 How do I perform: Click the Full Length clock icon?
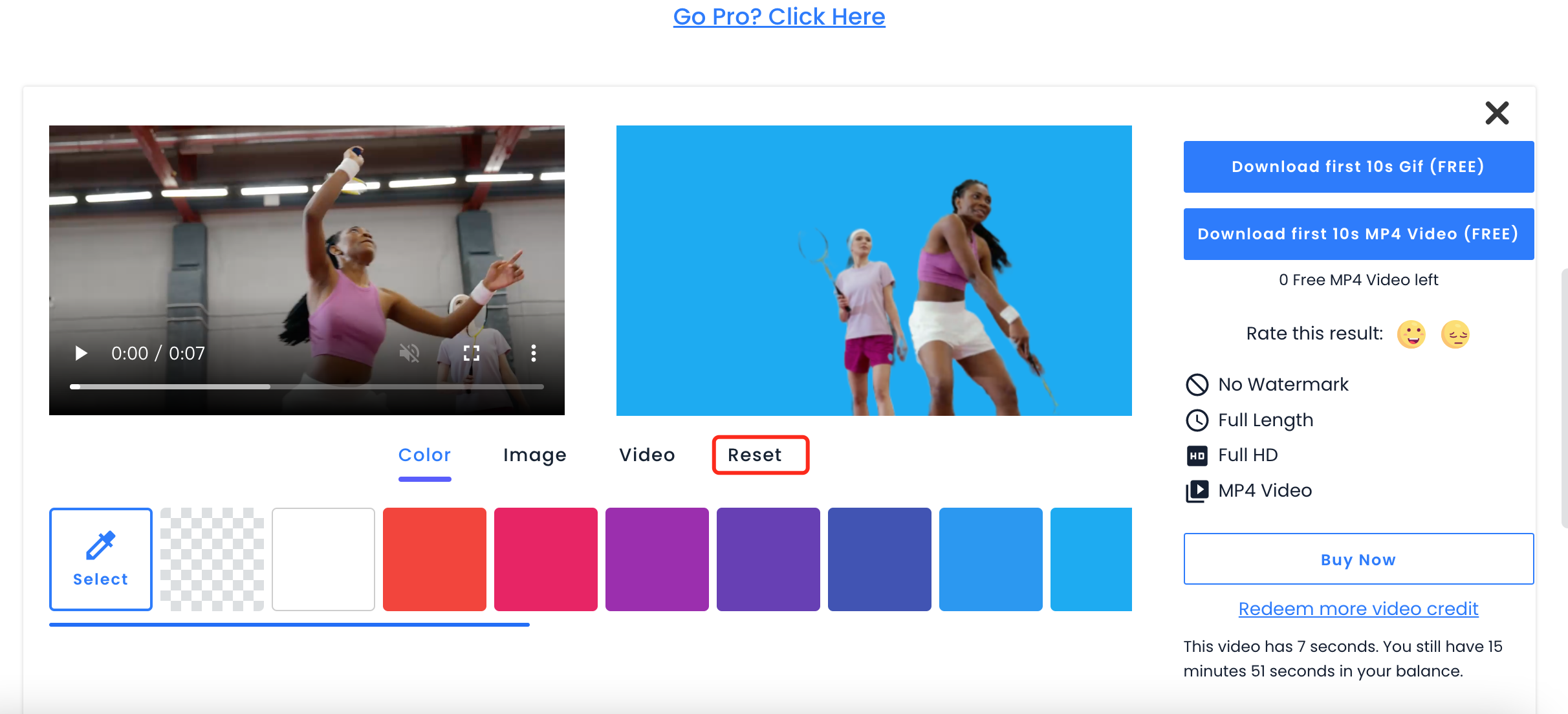coord(1197,420)
